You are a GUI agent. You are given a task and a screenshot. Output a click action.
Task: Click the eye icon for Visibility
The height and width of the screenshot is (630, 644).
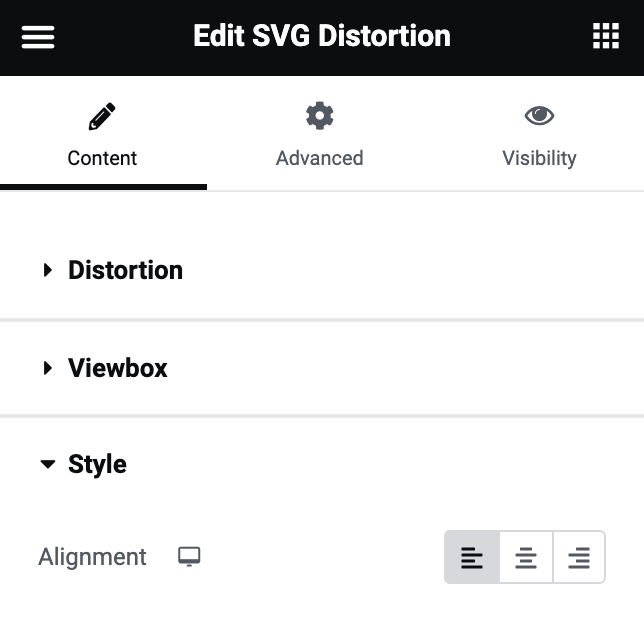click(x=539, y=116)
